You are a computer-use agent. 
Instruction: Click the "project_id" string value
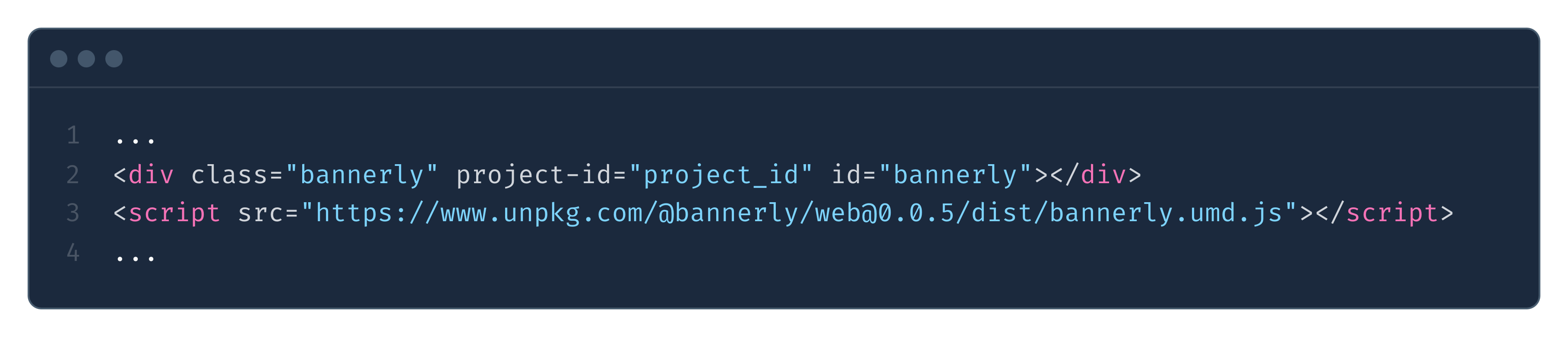721,175
